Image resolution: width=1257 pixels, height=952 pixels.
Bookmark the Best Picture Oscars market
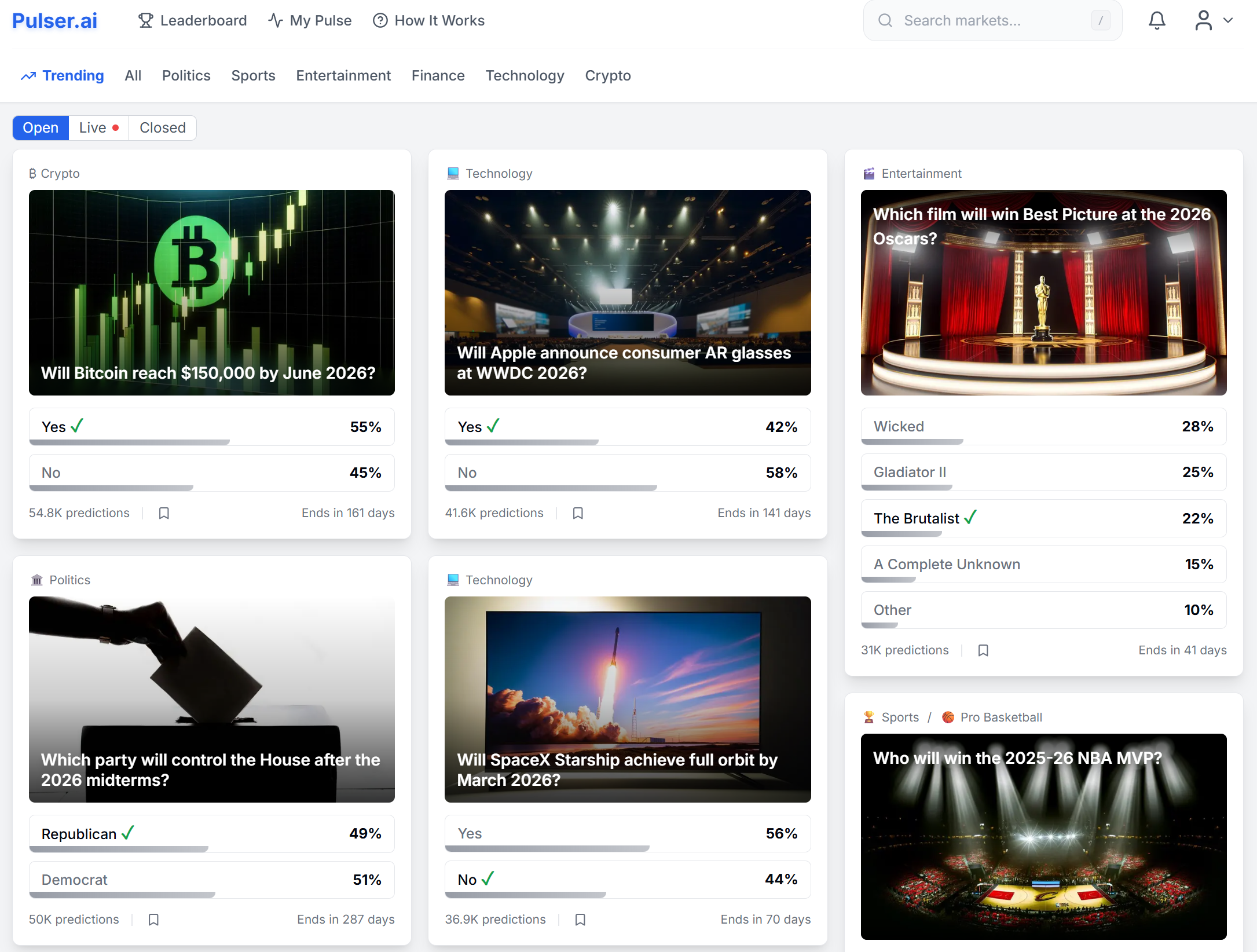click(983, 650)
